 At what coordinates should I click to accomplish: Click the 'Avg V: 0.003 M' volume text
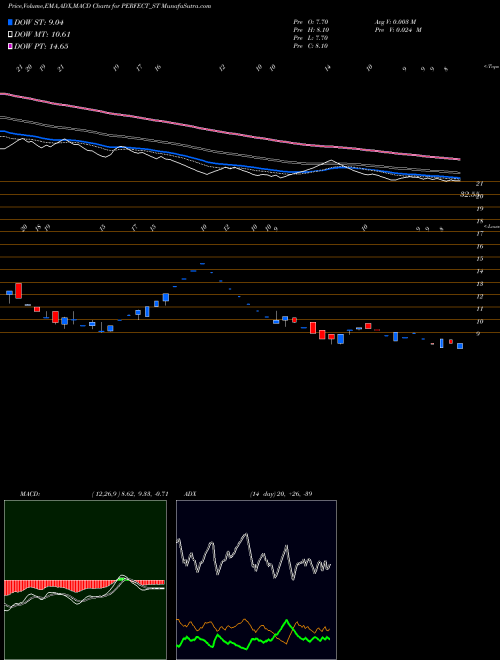click(x=395, y=21)
